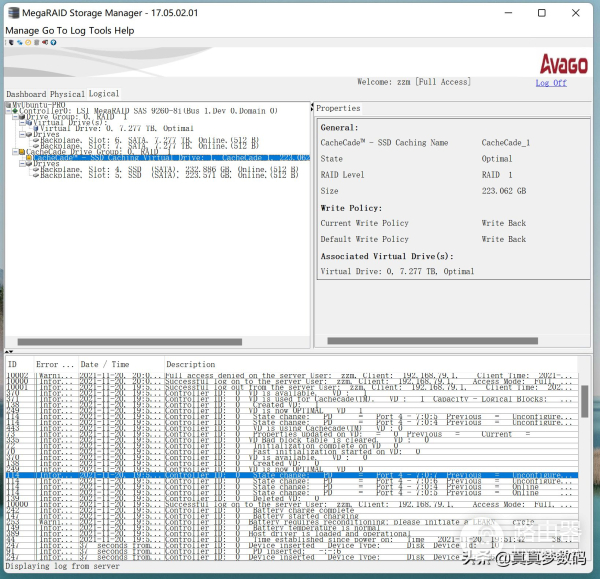Click the Drive Group 0 disk icon
Image resolution: width=600 pixels, height=579 pixels.
22,117
